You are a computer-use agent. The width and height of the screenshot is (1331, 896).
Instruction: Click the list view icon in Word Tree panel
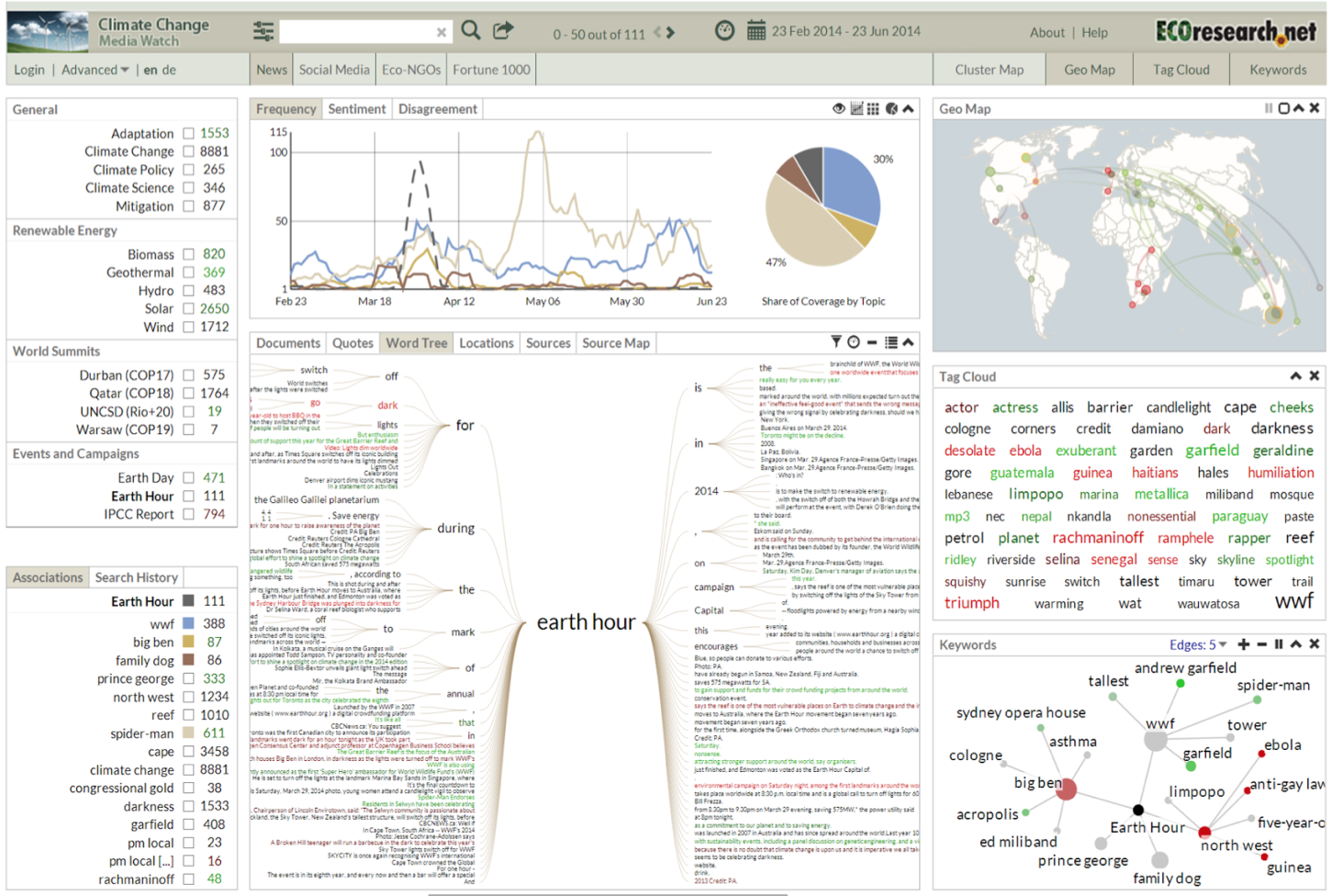[x=891, y=342]
